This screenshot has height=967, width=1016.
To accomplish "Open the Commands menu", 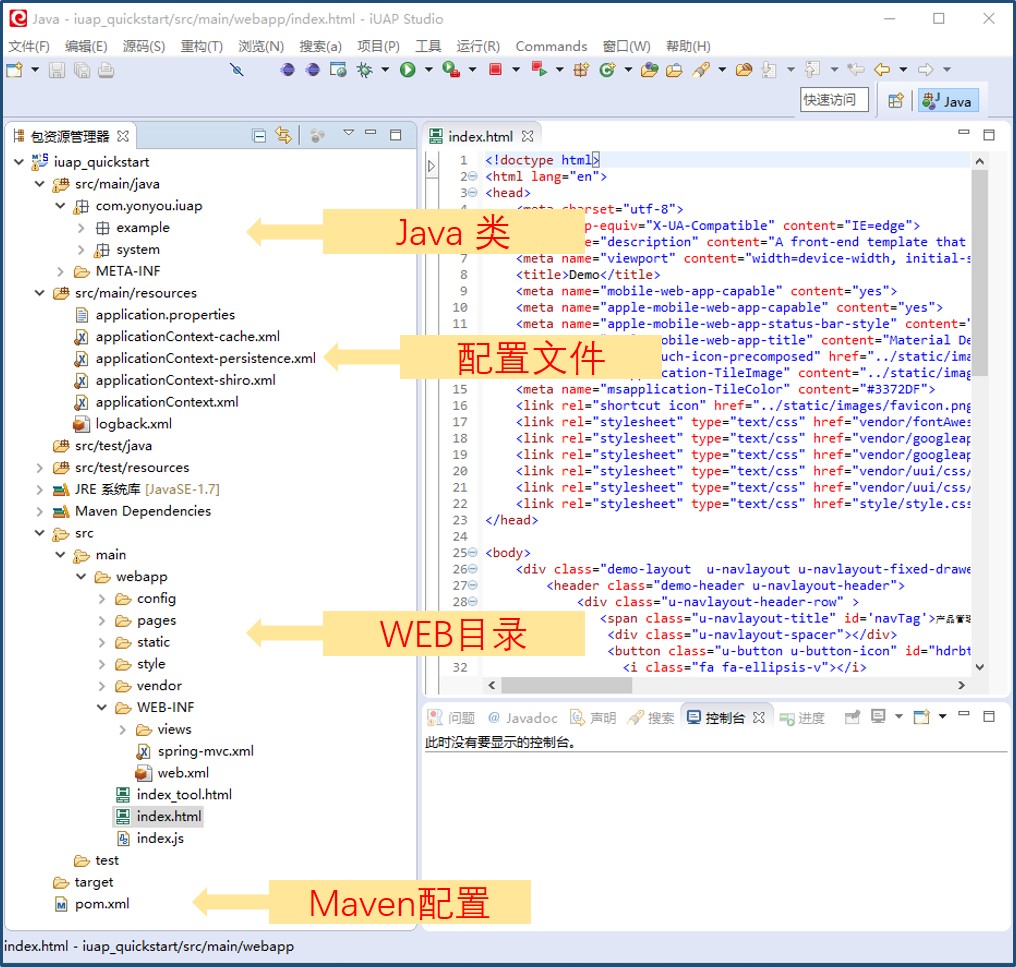I will coord(551,46).
